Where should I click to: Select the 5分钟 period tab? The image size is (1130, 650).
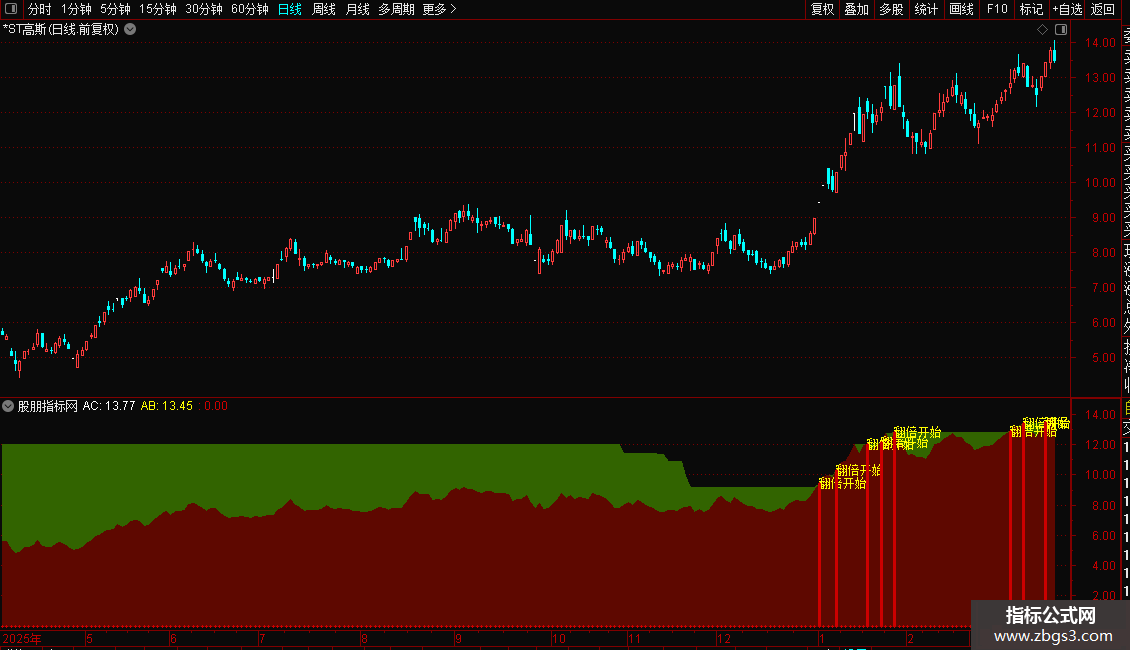(115, 9)
